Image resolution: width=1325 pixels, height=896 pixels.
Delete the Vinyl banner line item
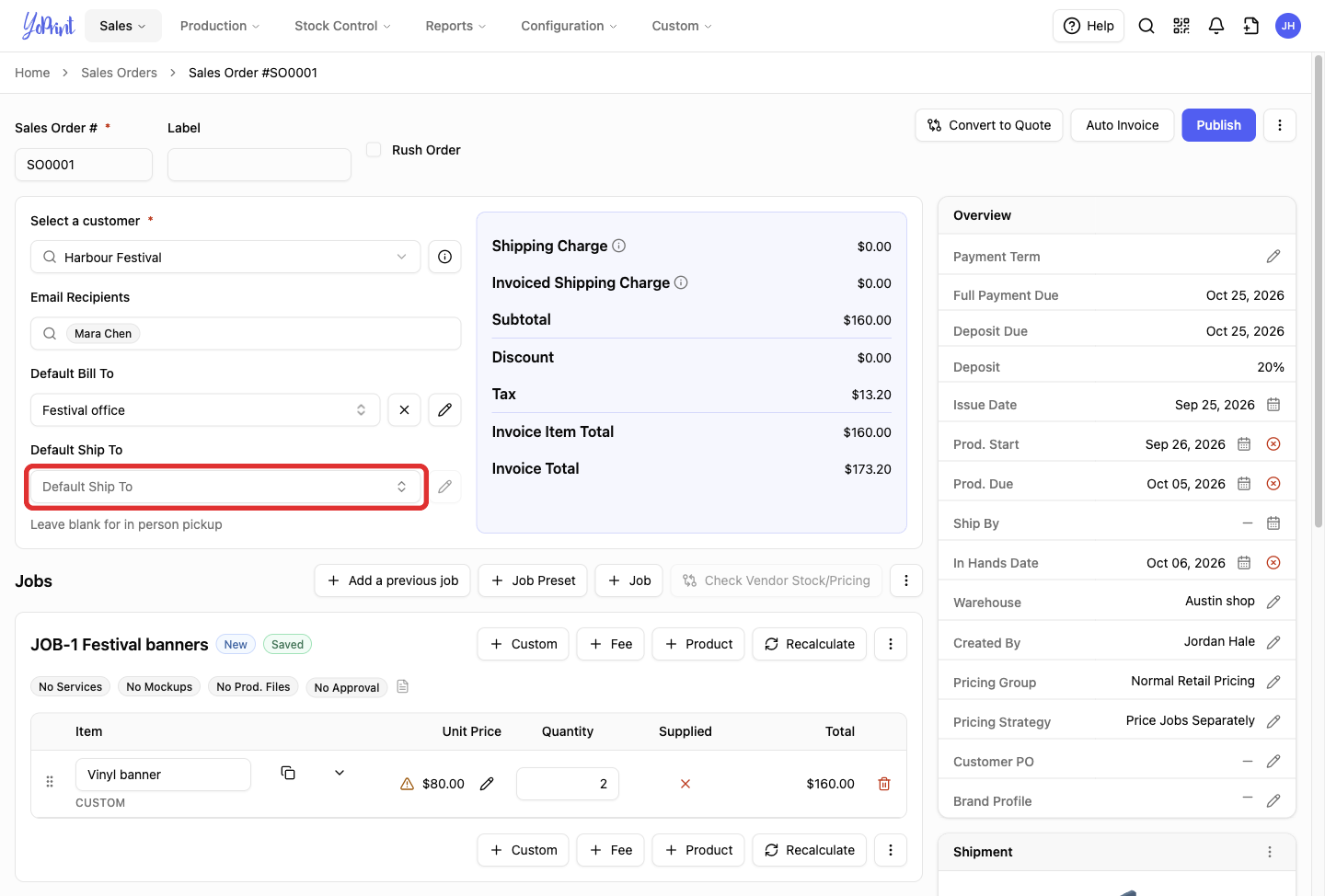click(884, 784)
